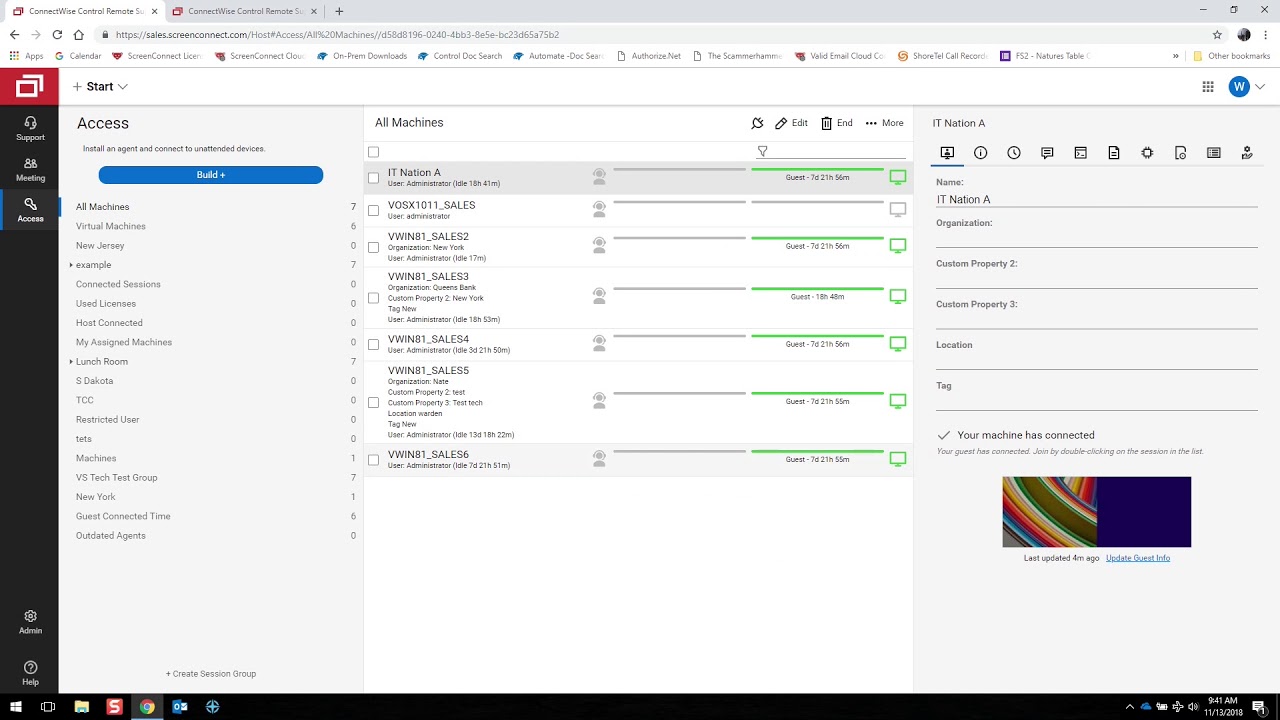Click the Edit pencil button

791,123
